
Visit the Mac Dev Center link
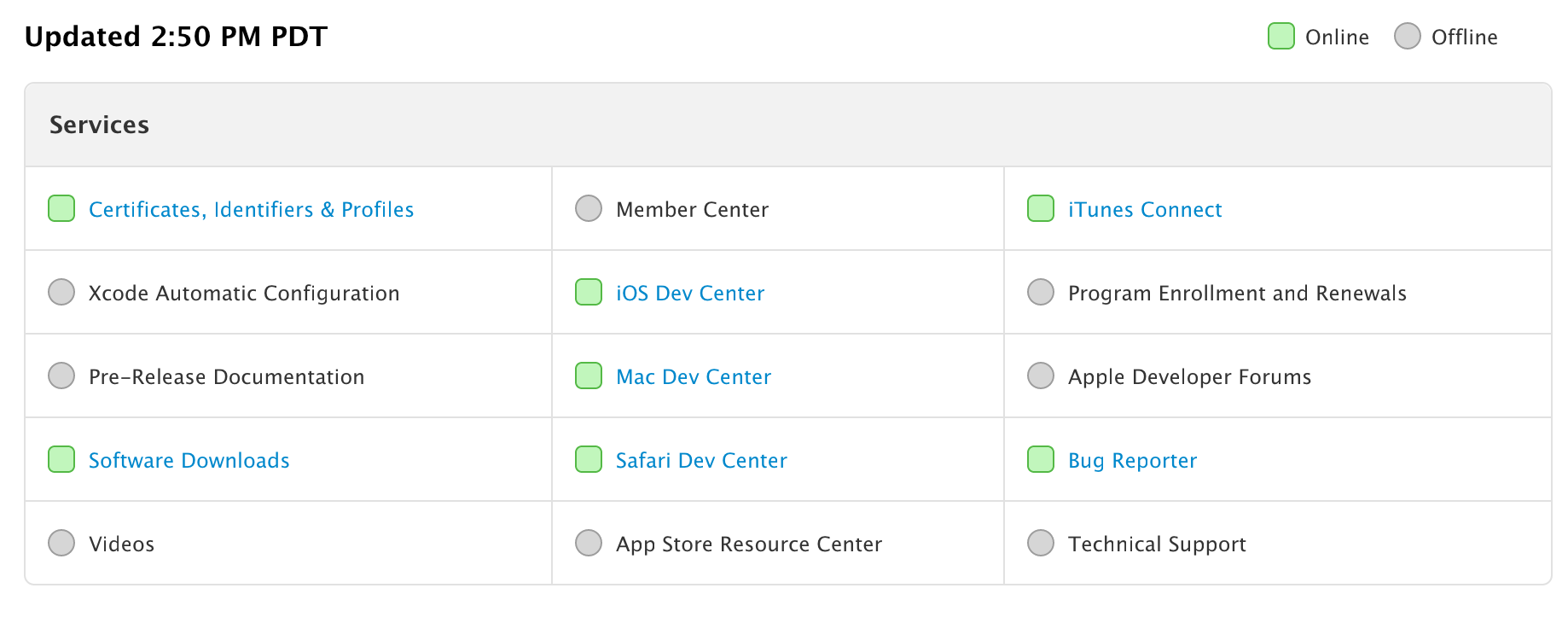(x=693, y=377)
